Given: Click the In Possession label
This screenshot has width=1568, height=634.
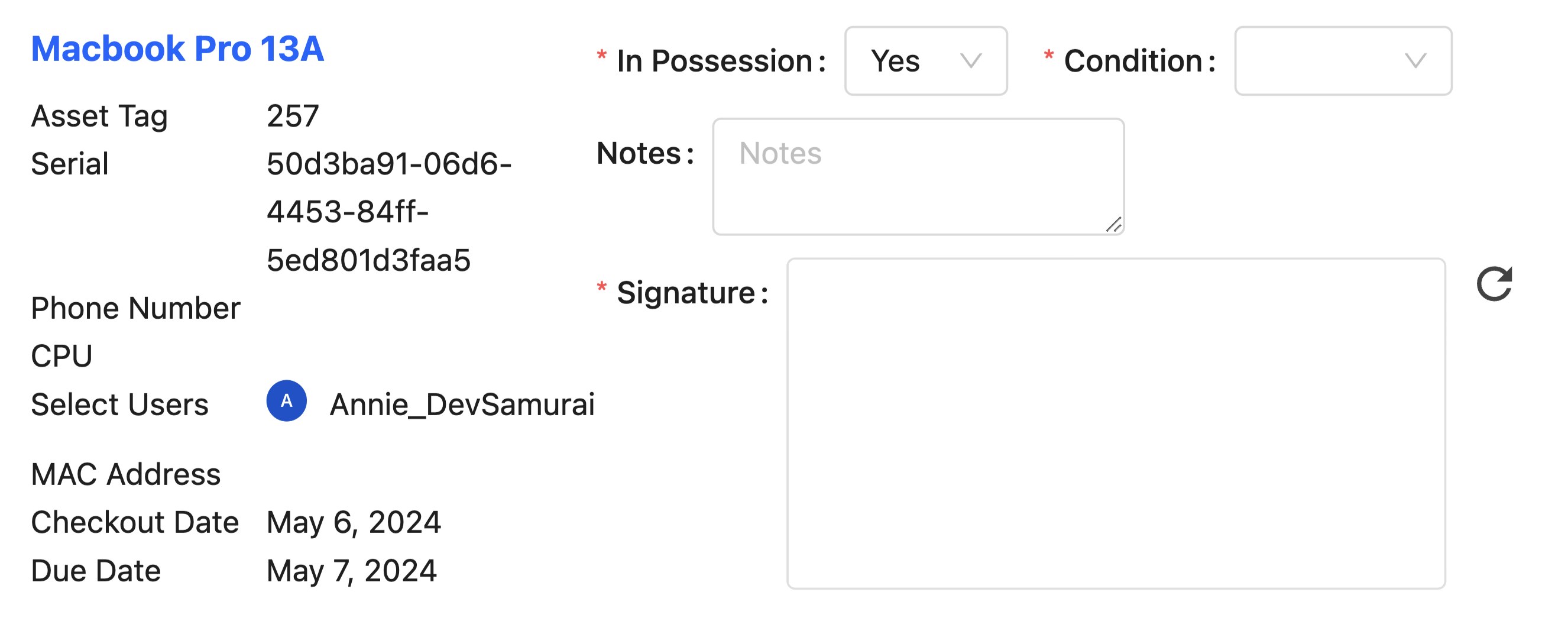Looking at the screenshot, I should (x=714, y=61).
